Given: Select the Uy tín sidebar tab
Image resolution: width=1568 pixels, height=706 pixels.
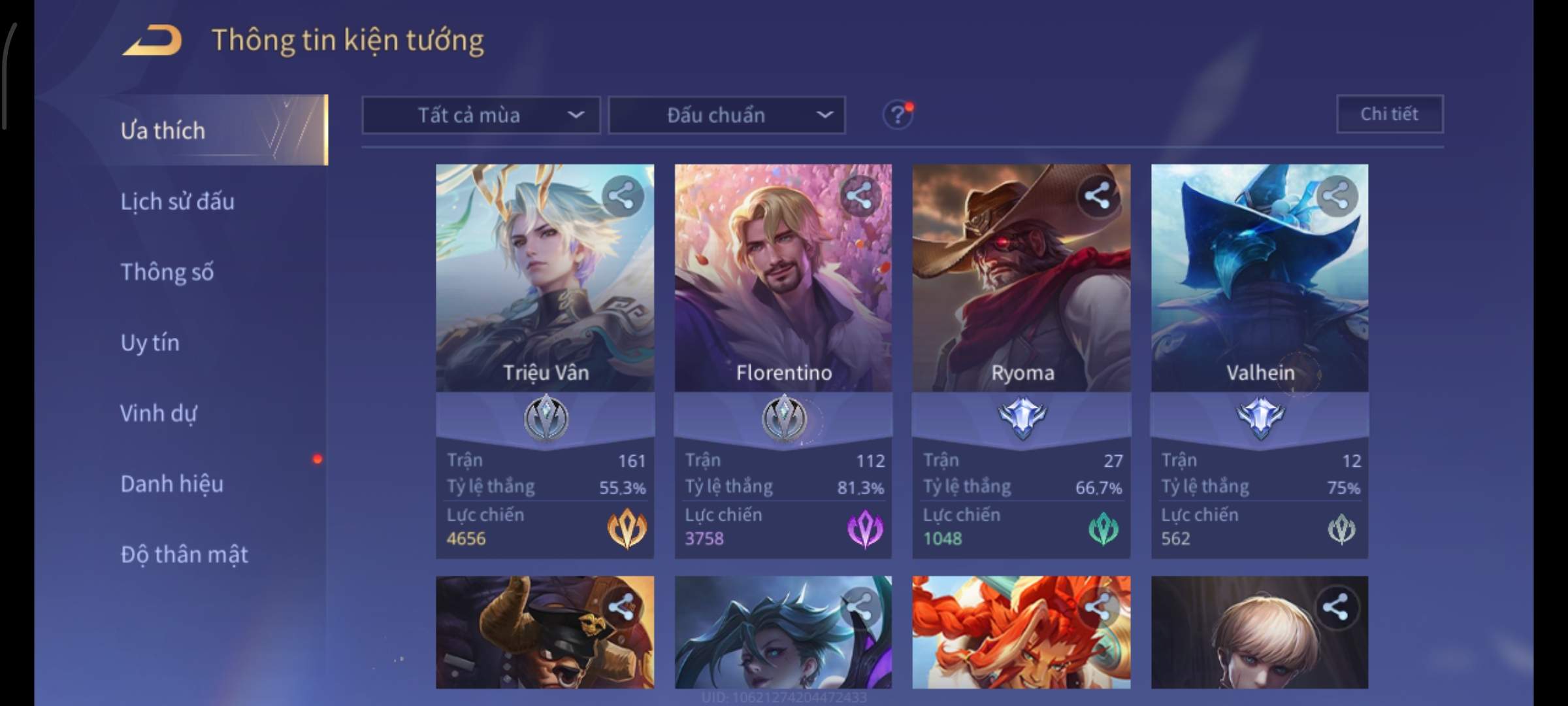Looking at the screenshot, I should [x=150, y=343].
